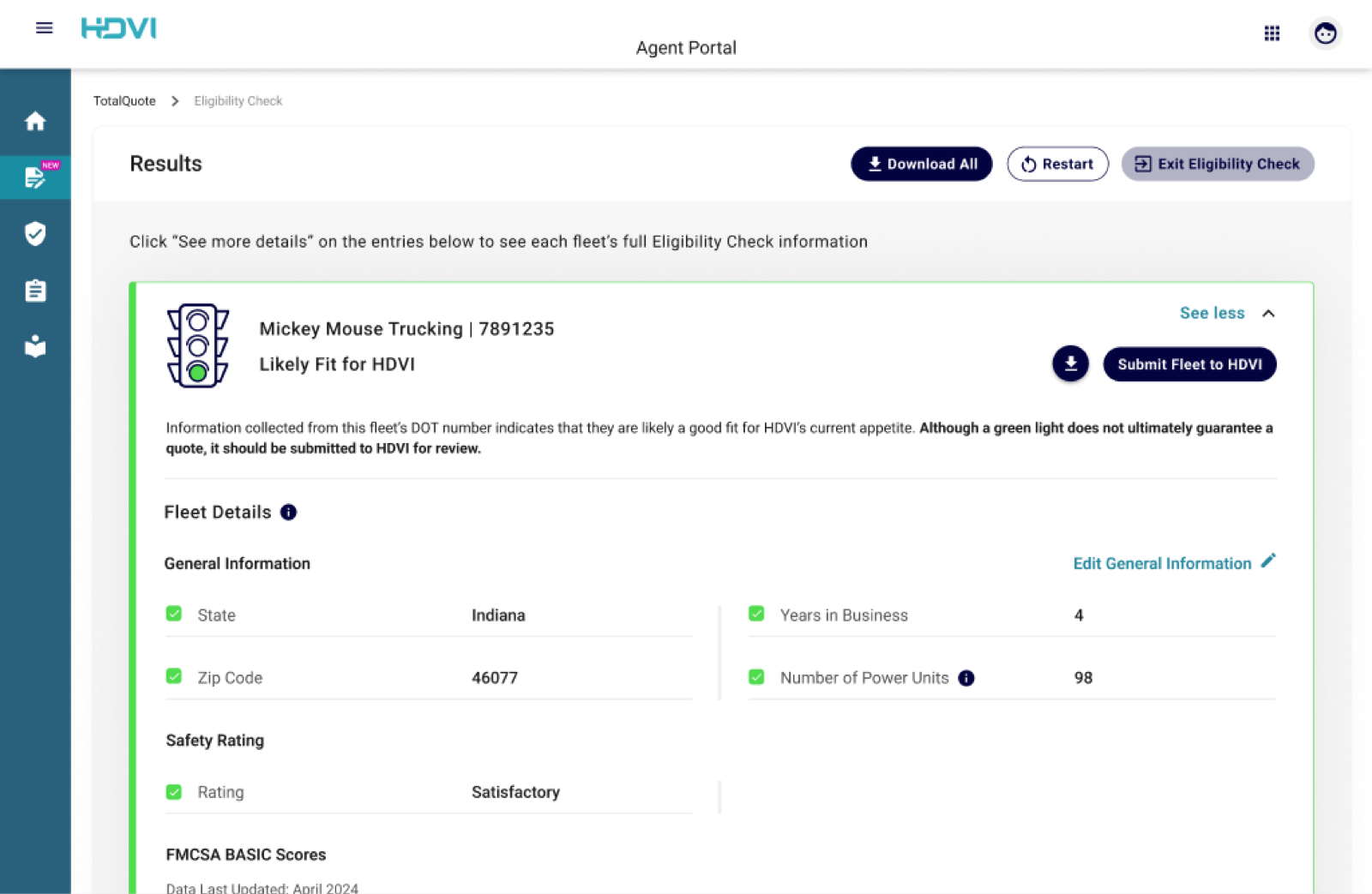The image size is (1372, 894).
Task: Click the Rating green checkbox
Action: pyautogui.click(x=174, y=792)
